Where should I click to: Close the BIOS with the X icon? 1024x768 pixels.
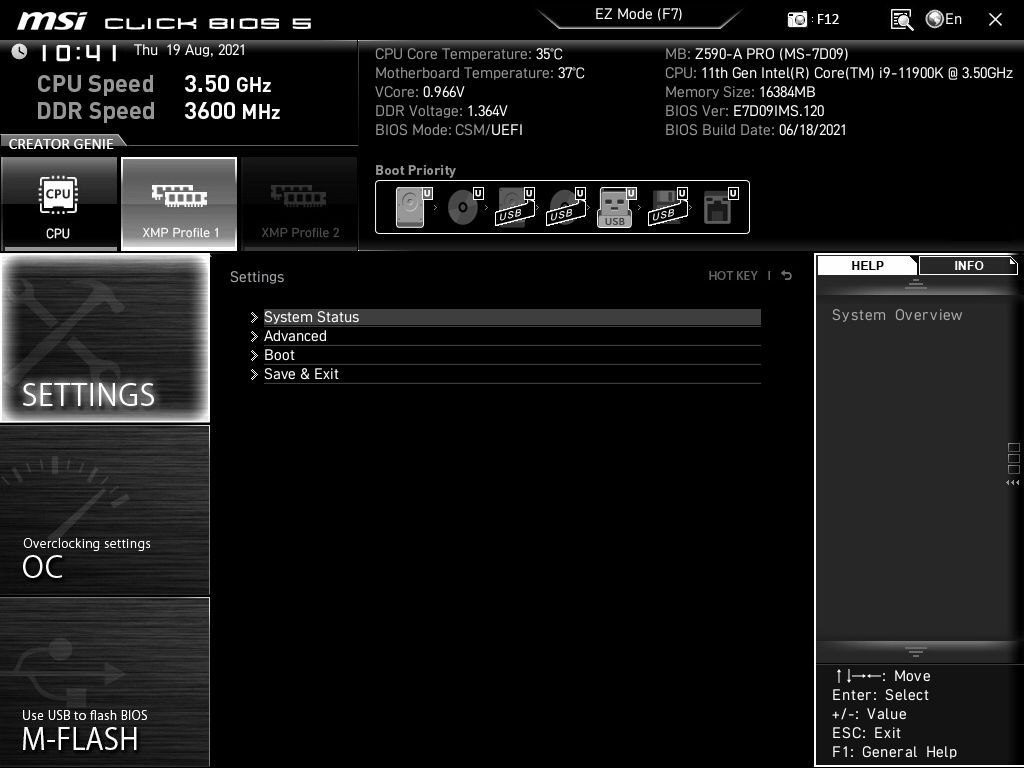[x=995, y=20]
